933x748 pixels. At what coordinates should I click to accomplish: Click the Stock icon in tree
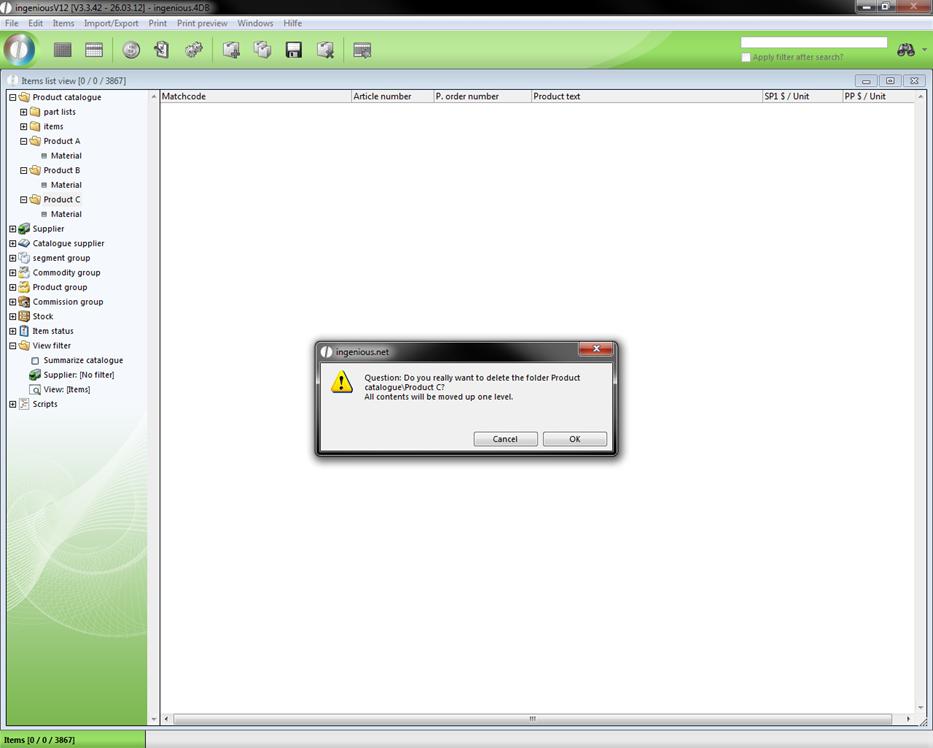(24, 316)
